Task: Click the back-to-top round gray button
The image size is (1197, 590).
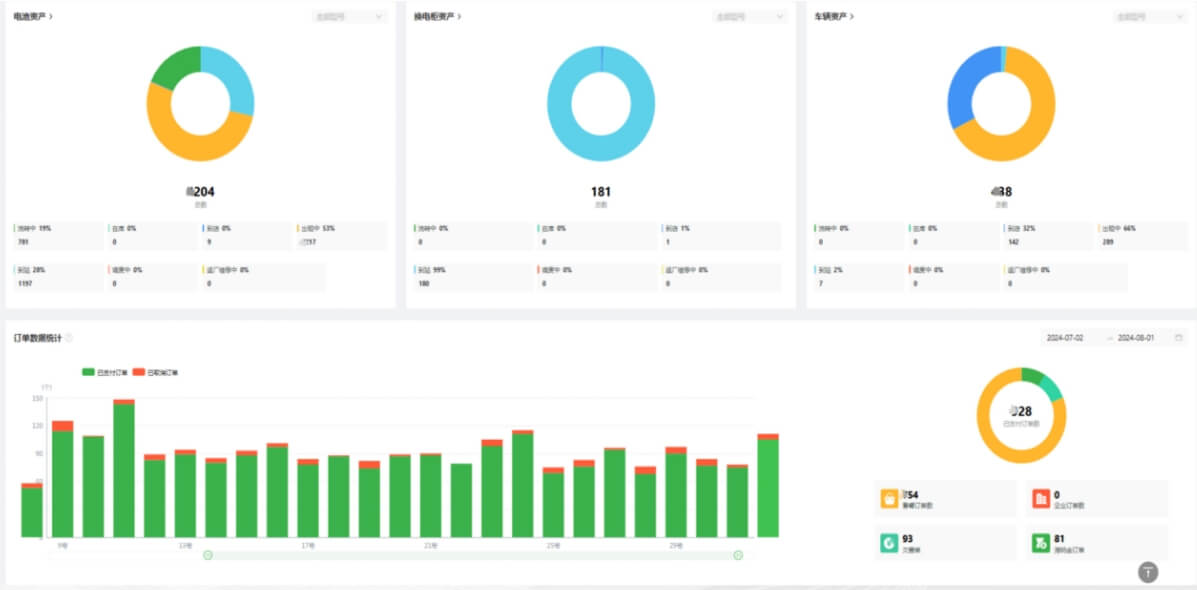Action: pos(1148,572)
